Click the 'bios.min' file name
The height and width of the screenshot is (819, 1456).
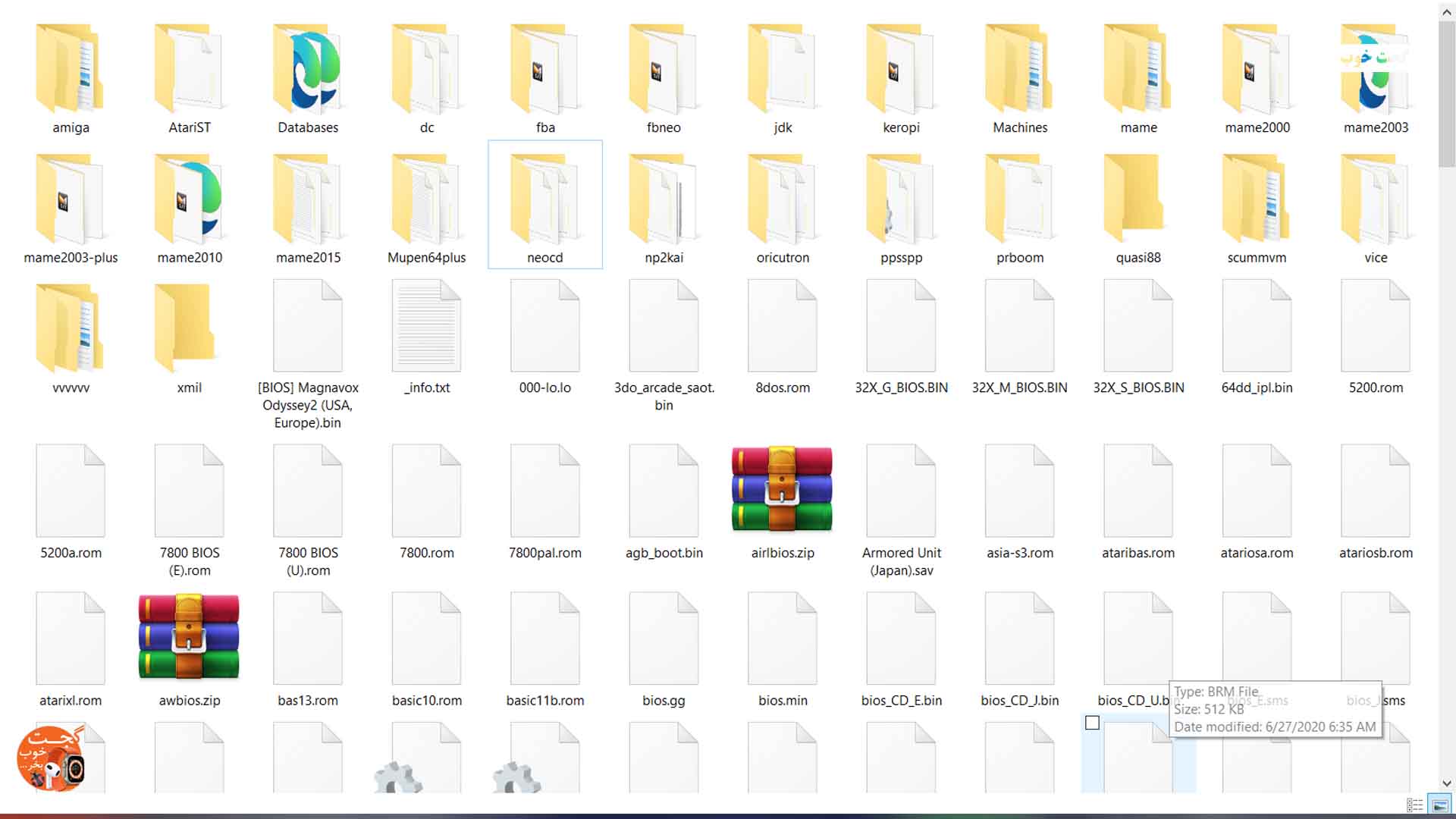(x=783, y=701)
